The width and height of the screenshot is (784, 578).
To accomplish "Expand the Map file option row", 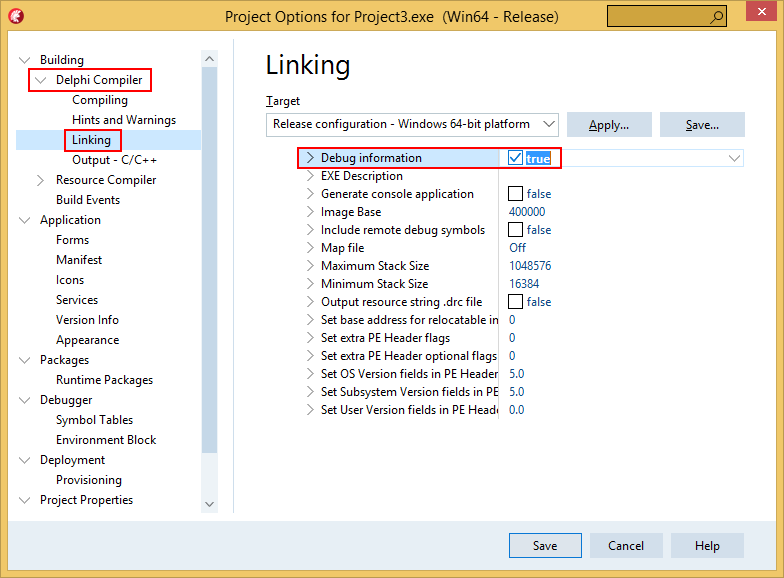I will (x=310, y=248).
